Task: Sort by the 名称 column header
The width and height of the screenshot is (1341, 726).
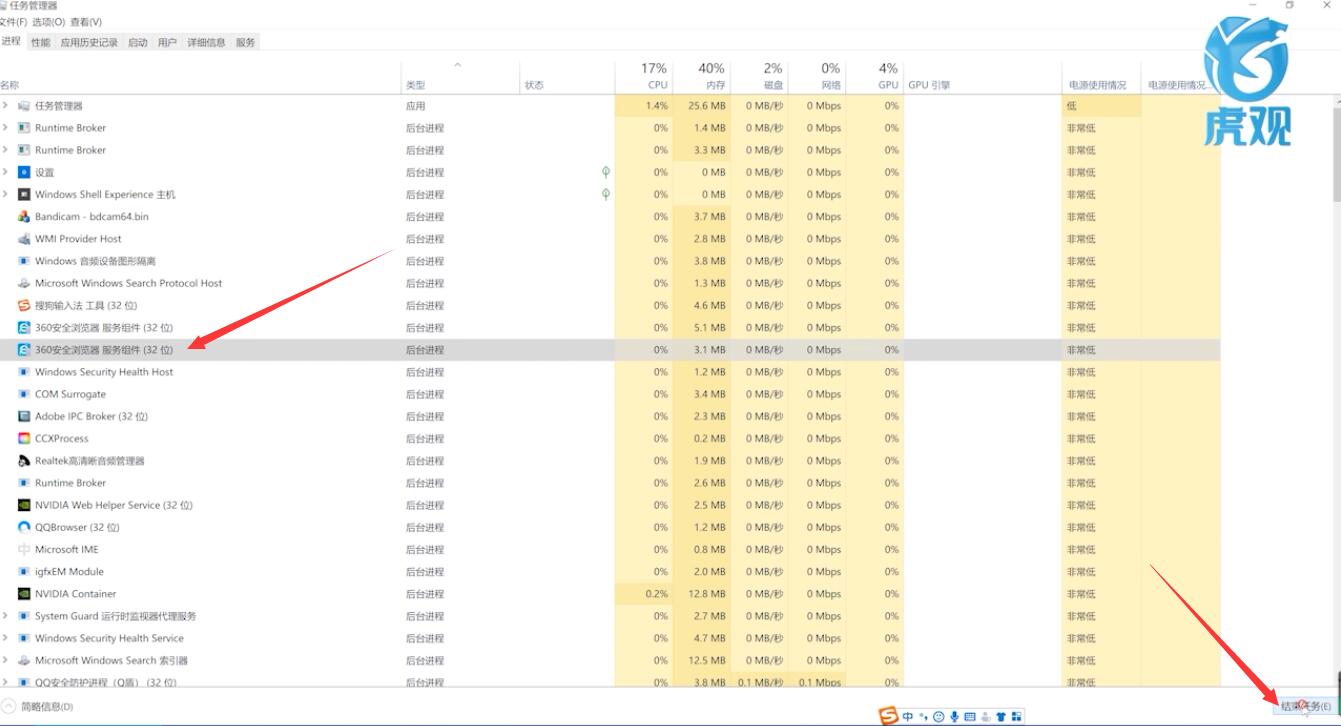Action: pos(200,76)
